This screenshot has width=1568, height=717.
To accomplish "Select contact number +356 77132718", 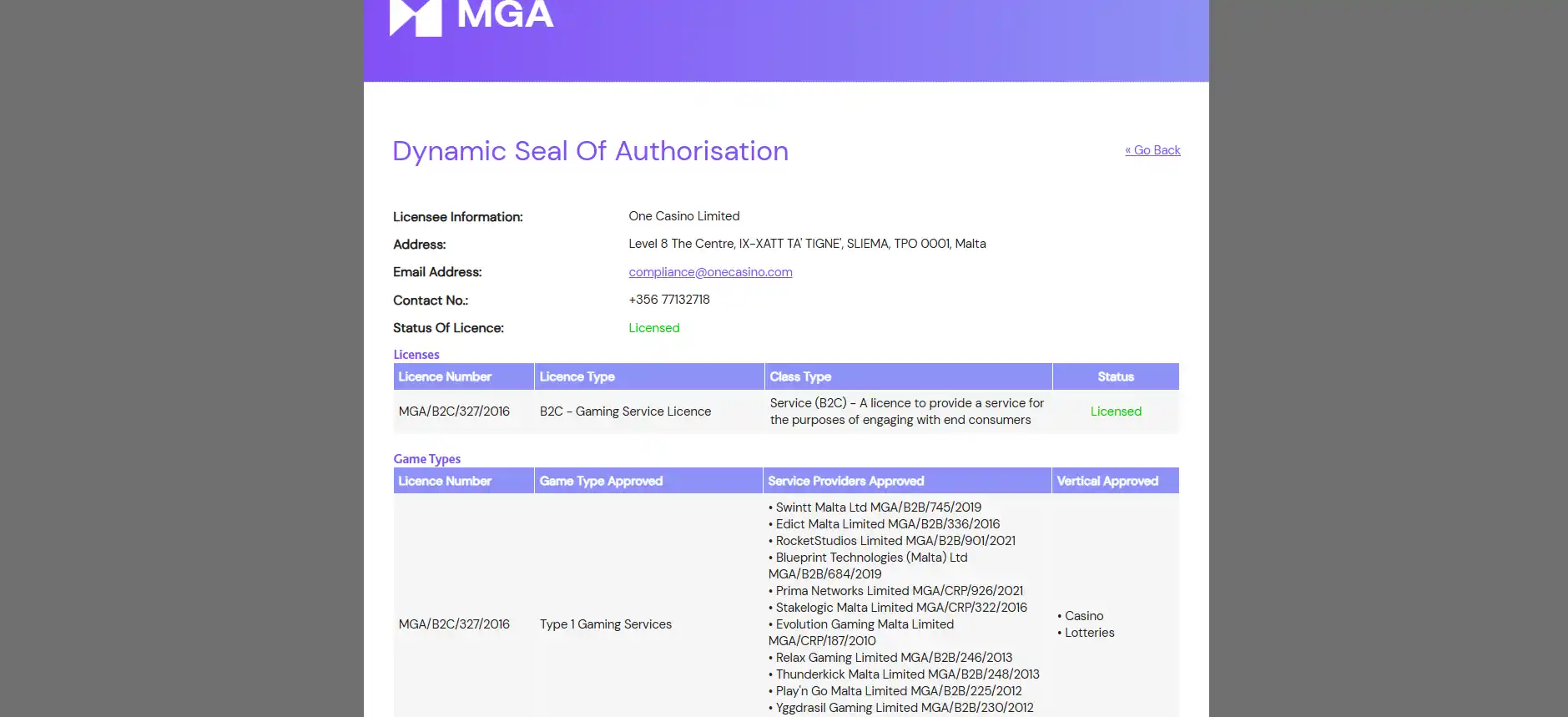I will coord(669,300).
